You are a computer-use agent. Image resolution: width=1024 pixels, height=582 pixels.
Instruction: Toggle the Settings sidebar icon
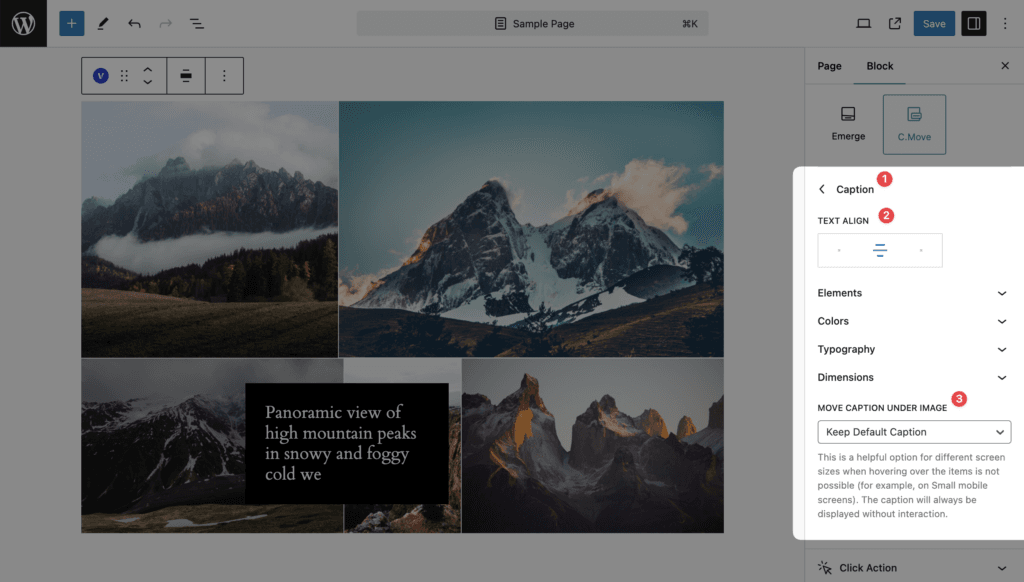click(x=974, y=24)
